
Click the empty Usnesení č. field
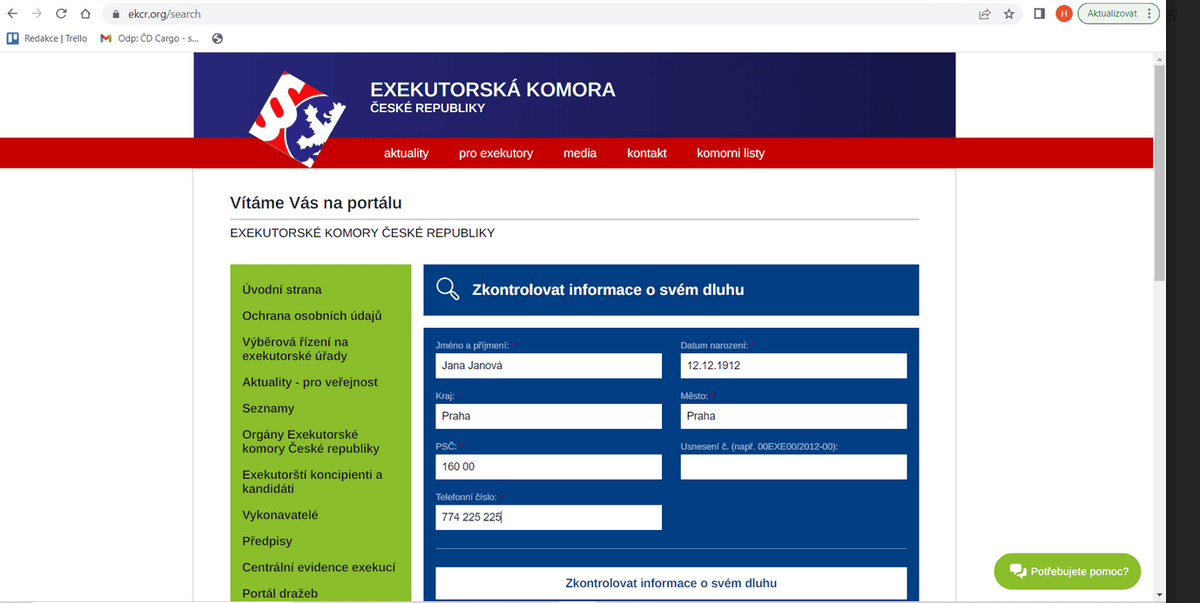click(x=793, y=467)
